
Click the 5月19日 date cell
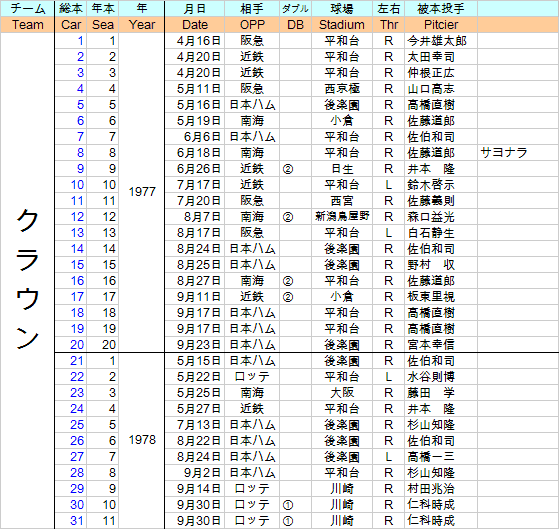click(195, 121)
